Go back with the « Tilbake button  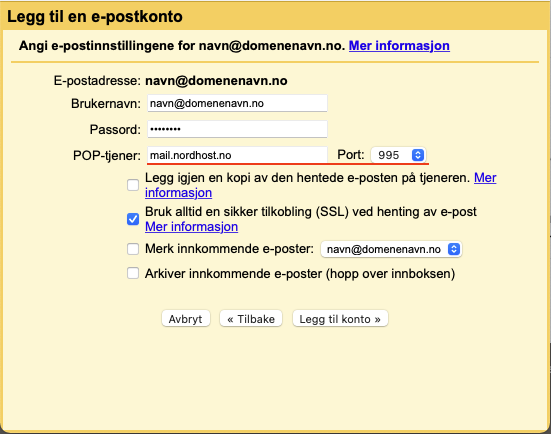coord(251,319)
